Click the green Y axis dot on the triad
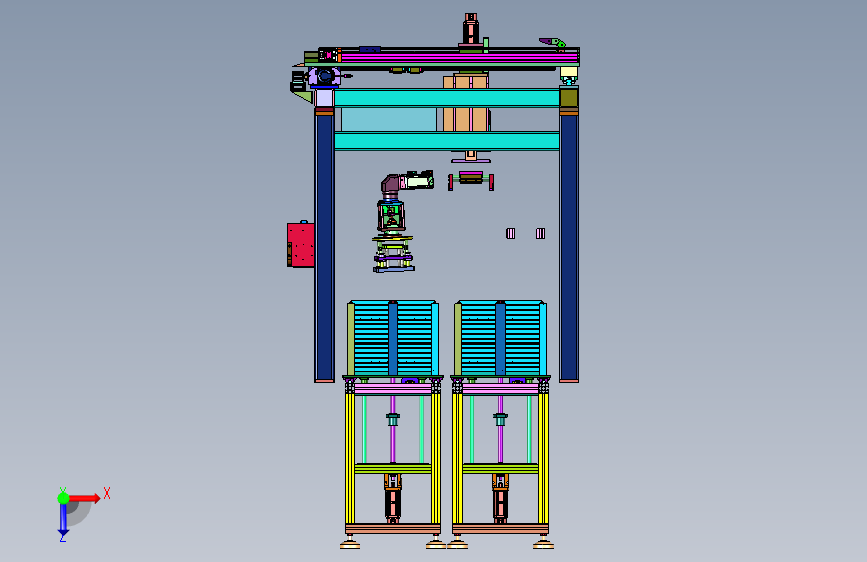Image resolution: width=867 pixels, height=562 pixels. click(x=63, y=498)
